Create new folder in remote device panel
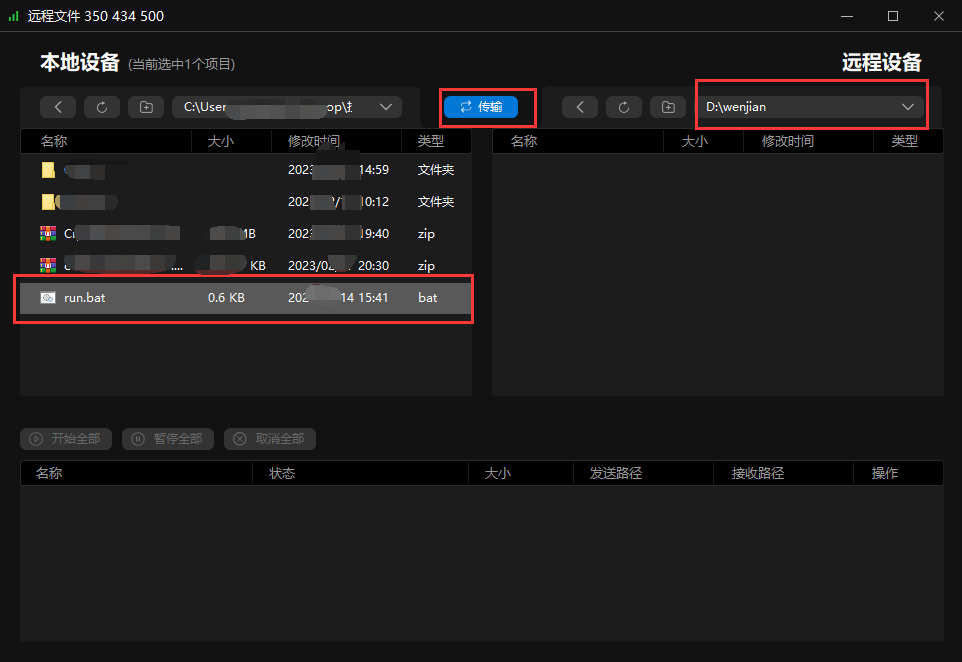Image resolution: width=962 pixels, height=662 pixels. (668, 107)
